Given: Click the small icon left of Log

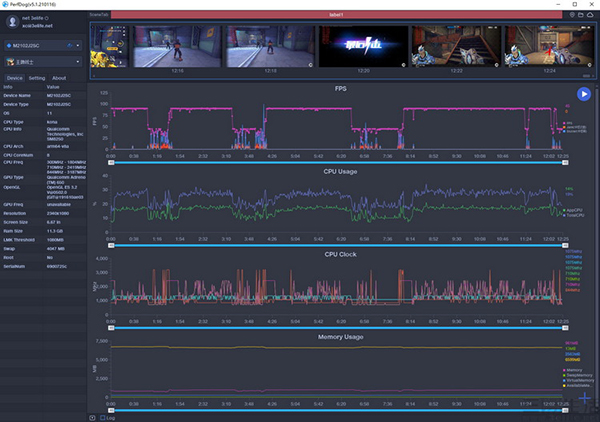Looking at the screenshot, I should pos(93,417).
